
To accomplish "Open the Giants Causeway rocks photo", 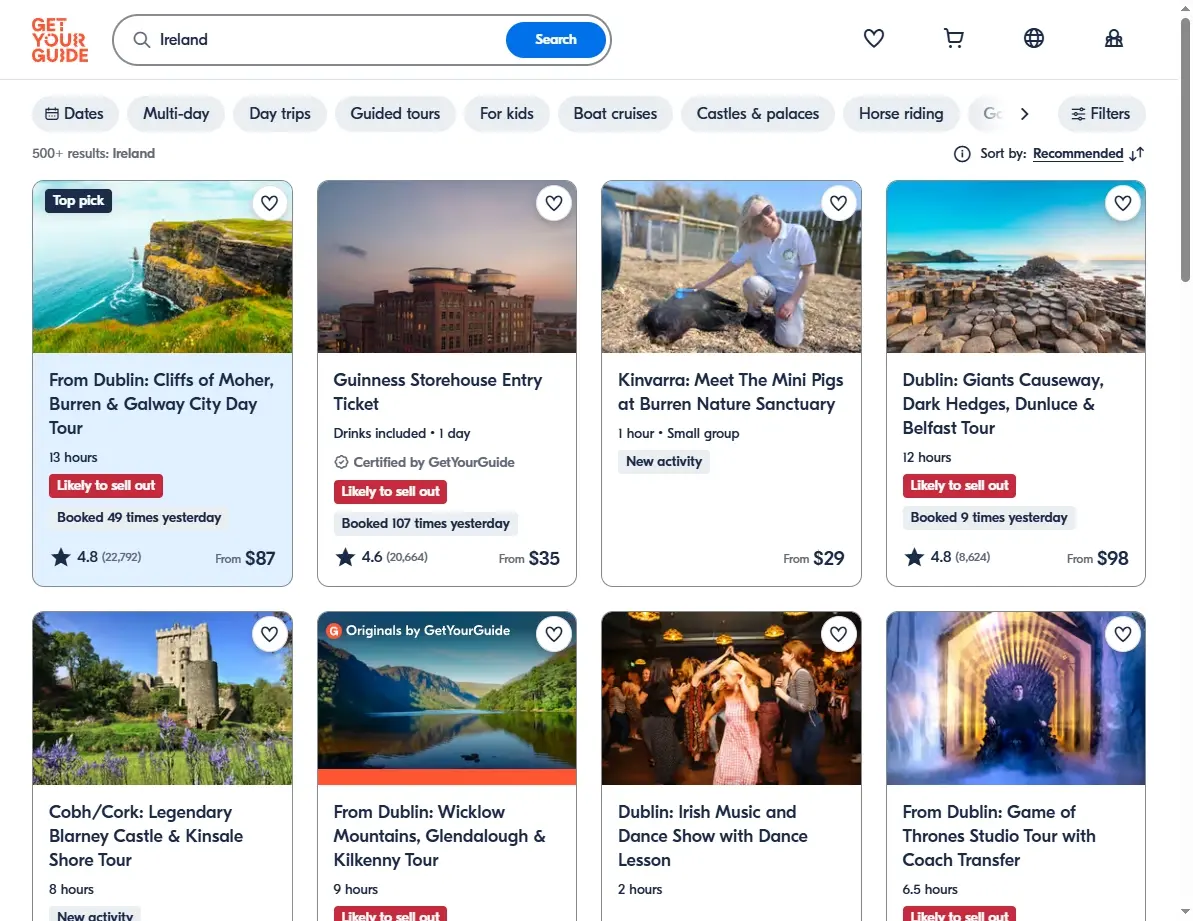I will [1016, 267].
